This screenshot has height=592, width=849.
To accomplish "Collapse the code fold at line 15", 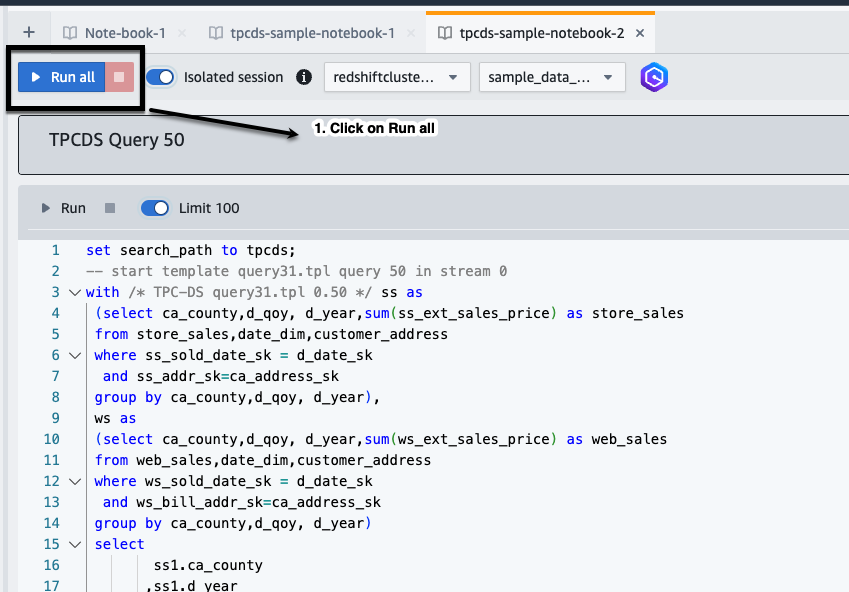I will point(75,544).
